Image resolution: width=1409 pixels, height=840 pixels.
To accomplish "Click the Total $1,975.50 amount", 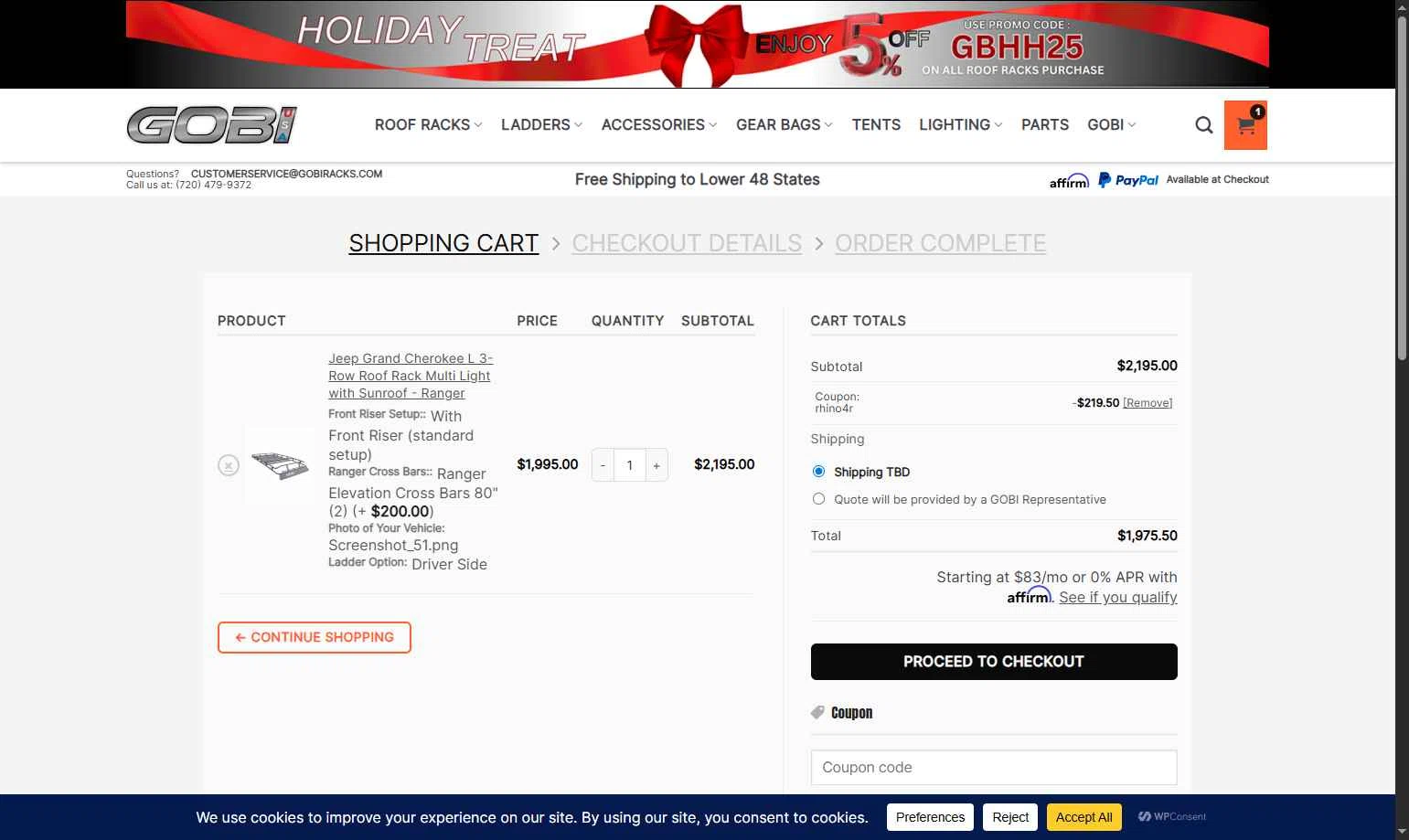I will click(x=1147, y=536).
